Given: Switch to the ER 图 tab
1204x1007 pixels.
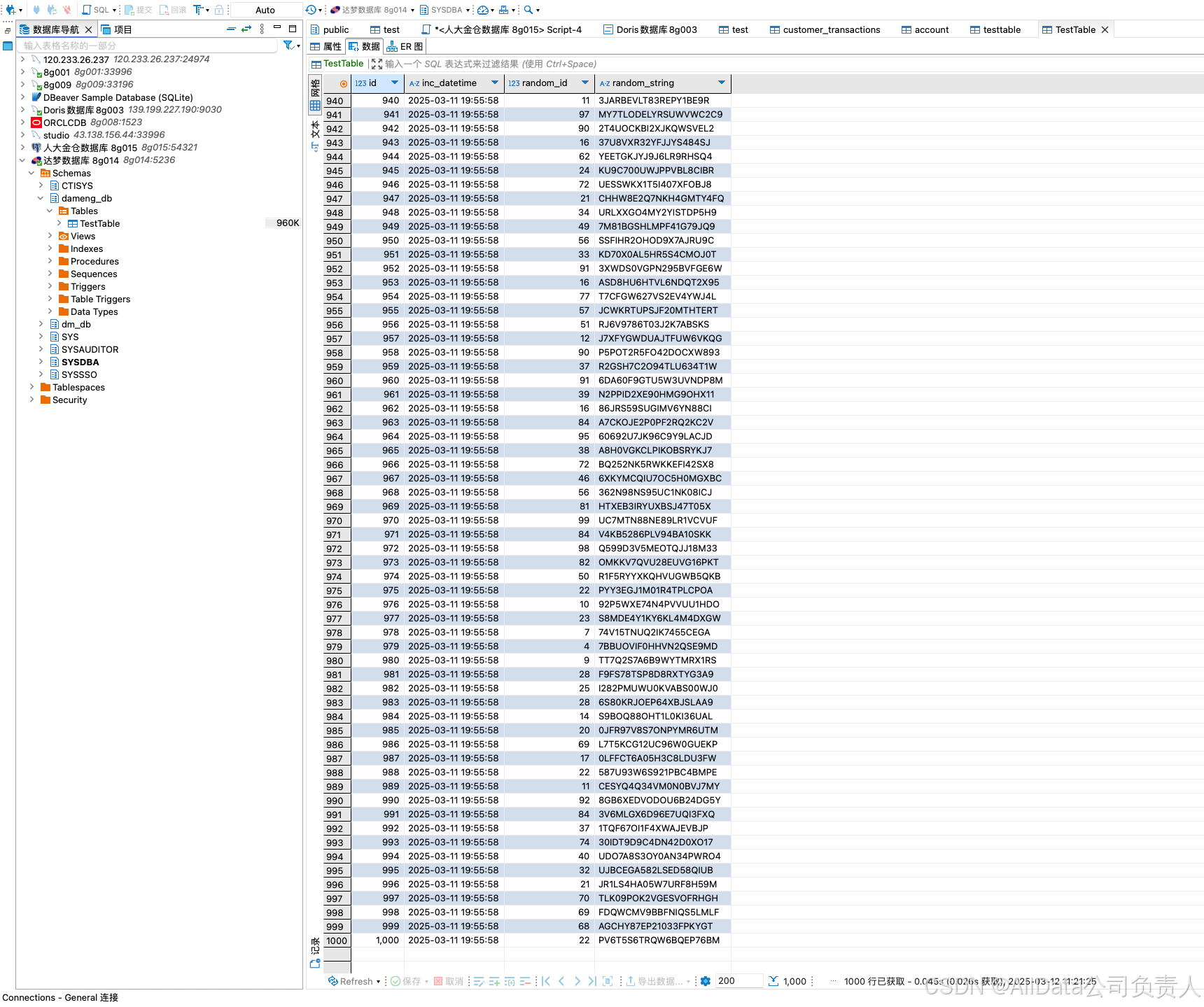Looking at the screenshot, I should point(405,46).
